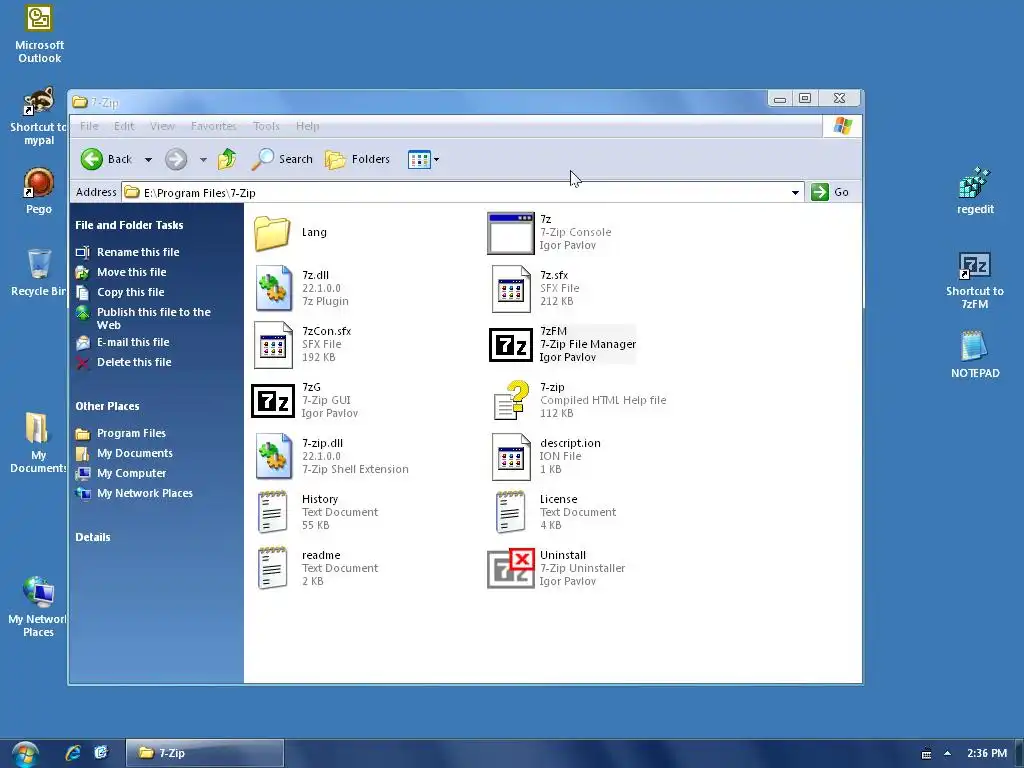Viewport: 1024px width, 768px height.
Task: Expand the Address bar dropdown
Action: click(x=795, y=192)
